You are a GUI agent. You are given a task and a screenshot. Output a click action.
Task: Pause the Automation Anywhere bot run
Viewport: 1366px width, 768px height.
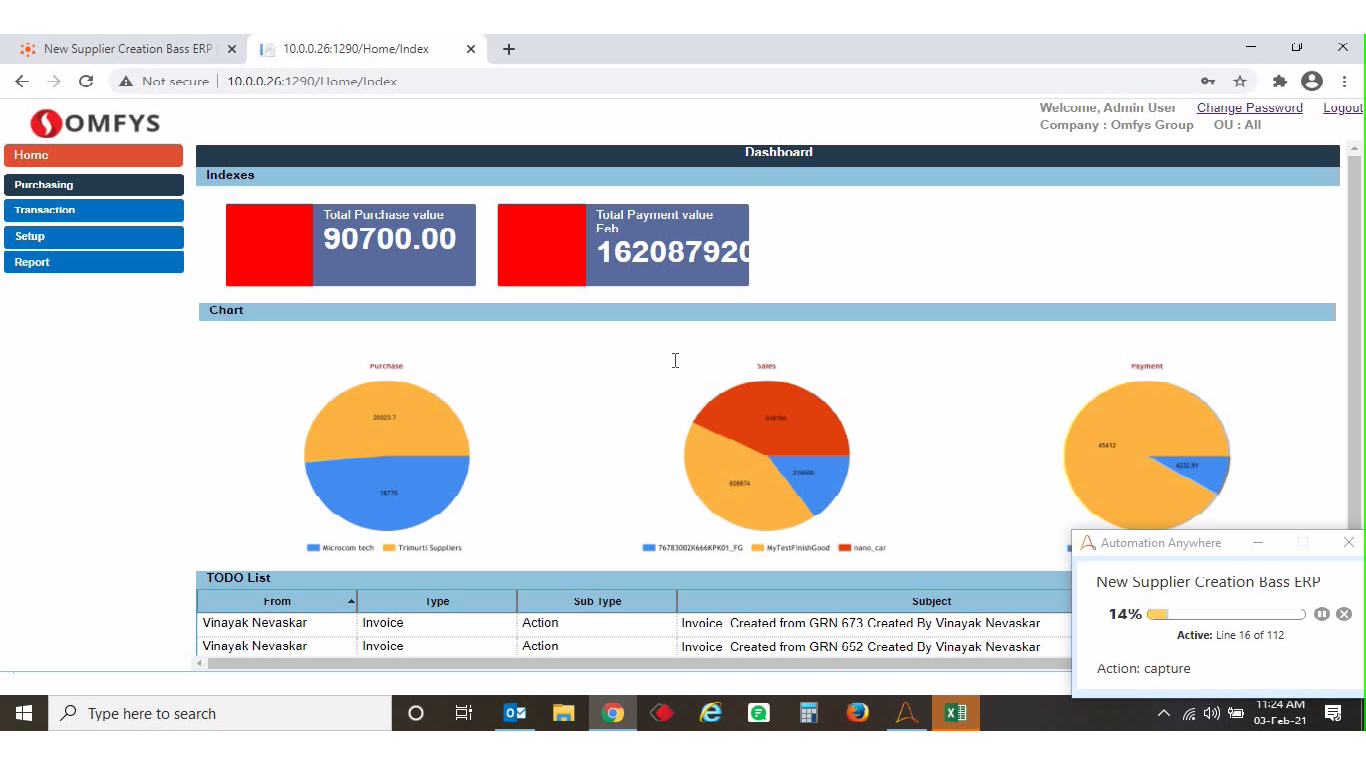pos(1321,614)
